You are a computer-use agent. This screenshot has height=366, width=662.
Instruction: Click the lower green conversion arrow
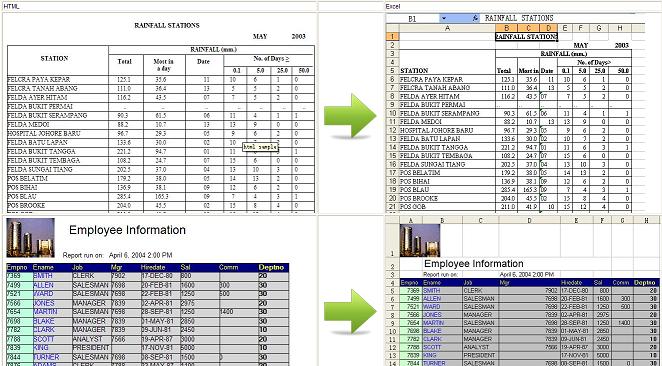[x=350, y=312]
